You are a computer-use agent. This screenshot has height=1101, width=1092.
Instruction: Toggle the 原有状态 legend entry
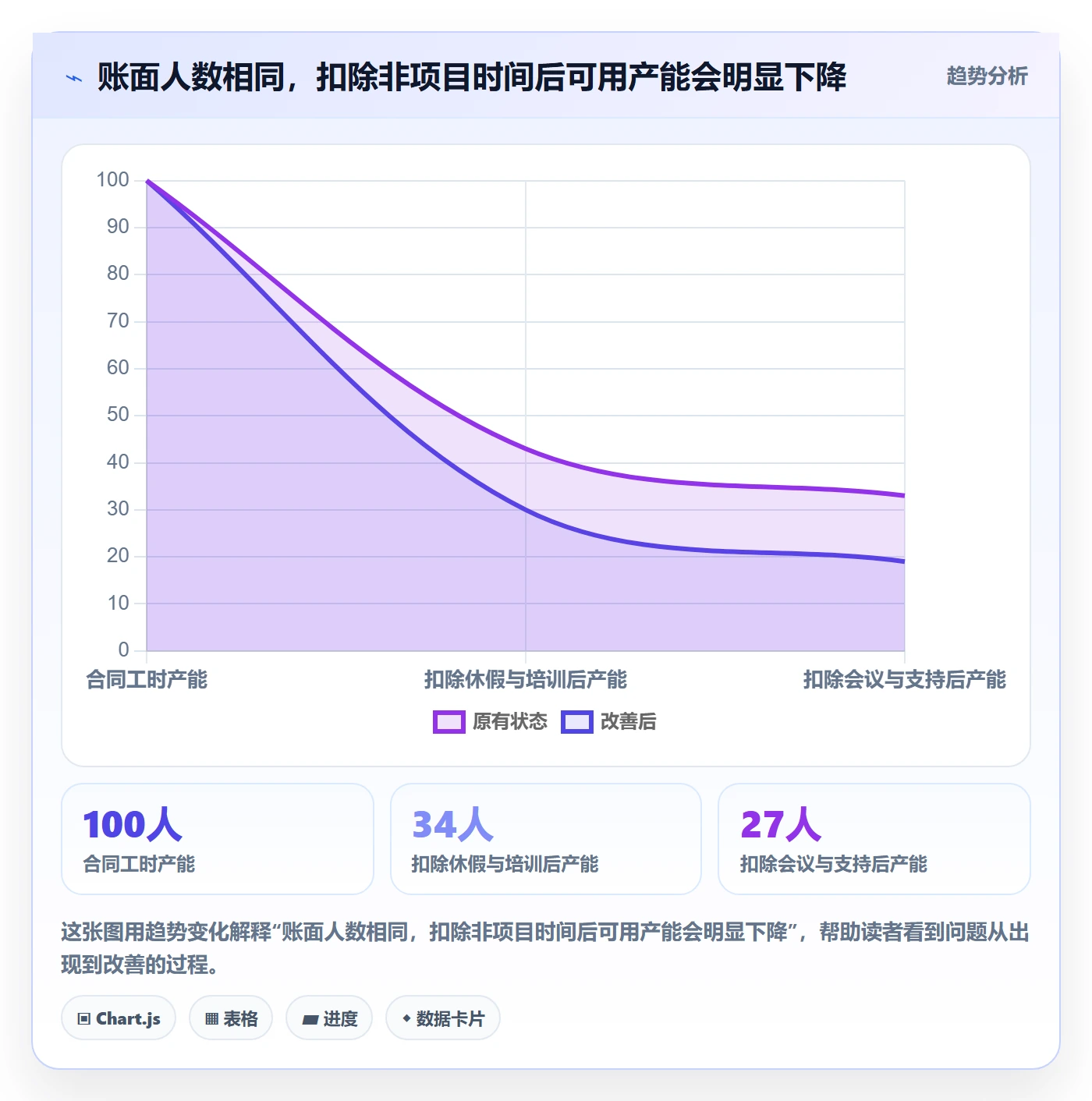[x=491, y=721]
